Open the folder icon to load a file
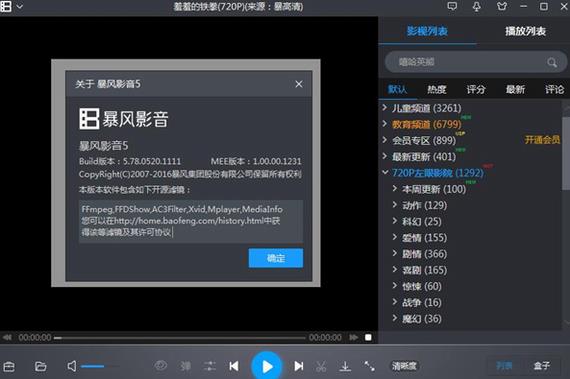Screen dimensions: 570x379 pyautogui.click(x=40, y=366)
